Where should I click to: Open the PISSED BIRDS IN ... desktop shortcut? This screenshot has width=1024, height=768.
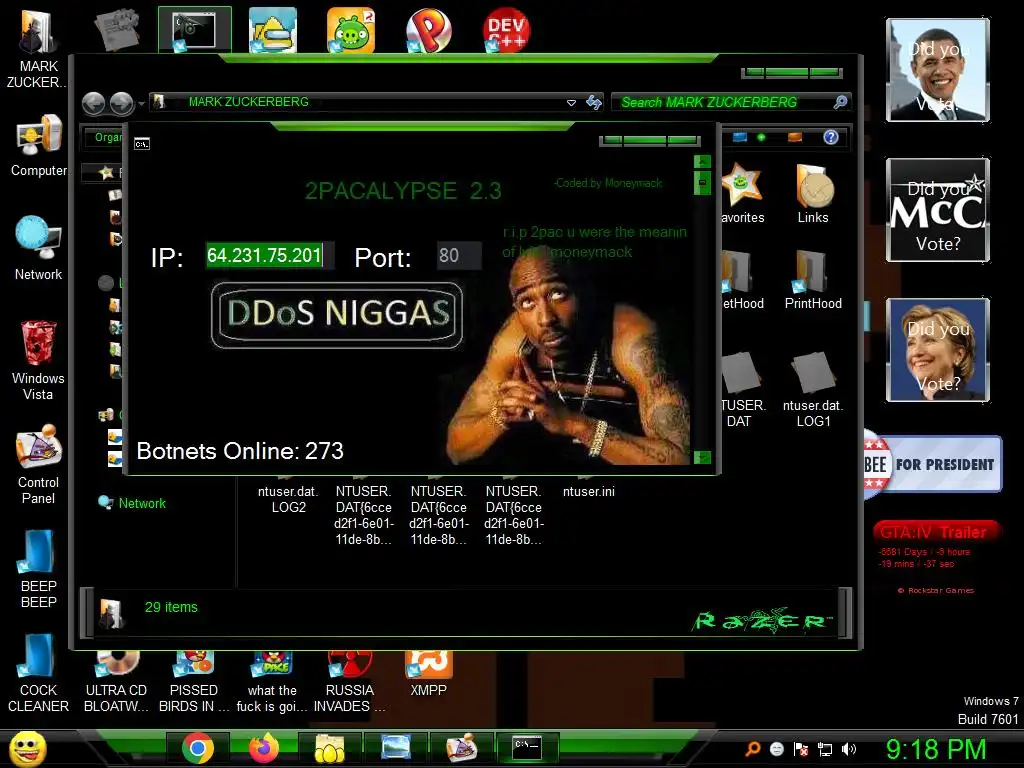pos(194,682)
